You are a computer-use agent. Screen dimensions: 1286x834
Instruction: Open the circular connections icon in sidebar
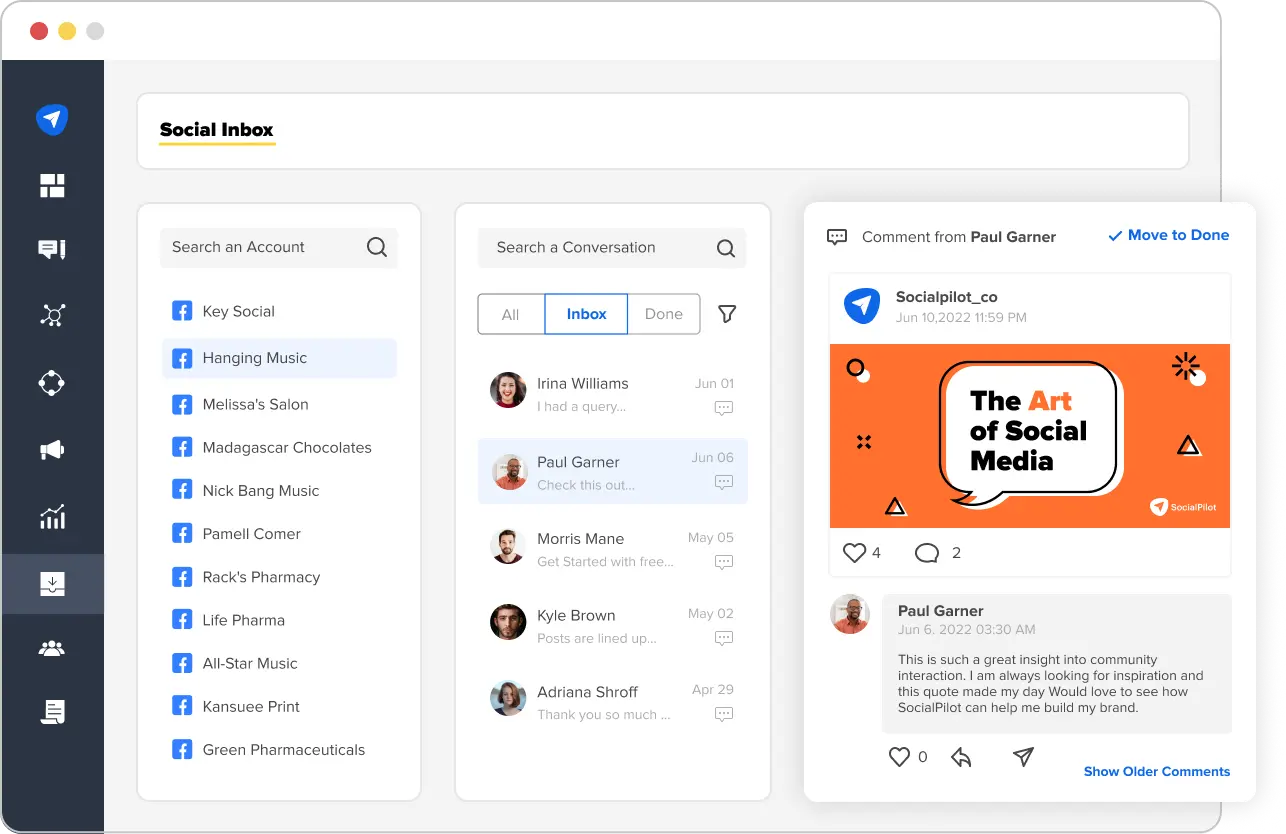pos(52,383)
